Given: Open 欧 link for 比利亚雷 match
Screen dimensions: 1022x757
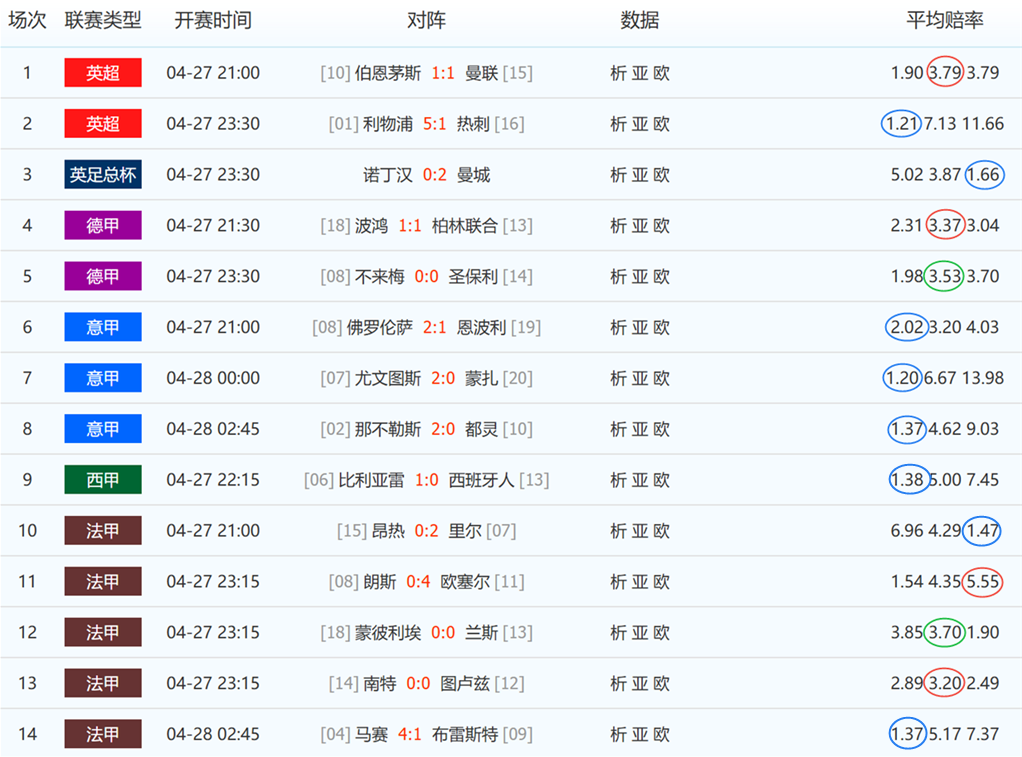Looking at the screenshot, I should [x=661, y=480].
